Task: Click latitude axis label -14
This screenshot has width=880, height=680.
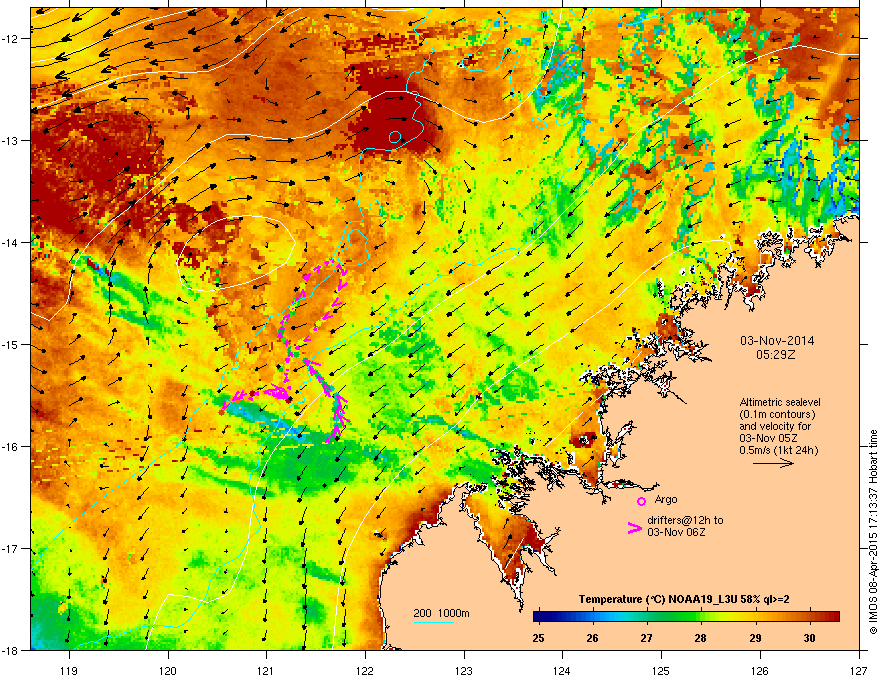Action: pos(10,242)
